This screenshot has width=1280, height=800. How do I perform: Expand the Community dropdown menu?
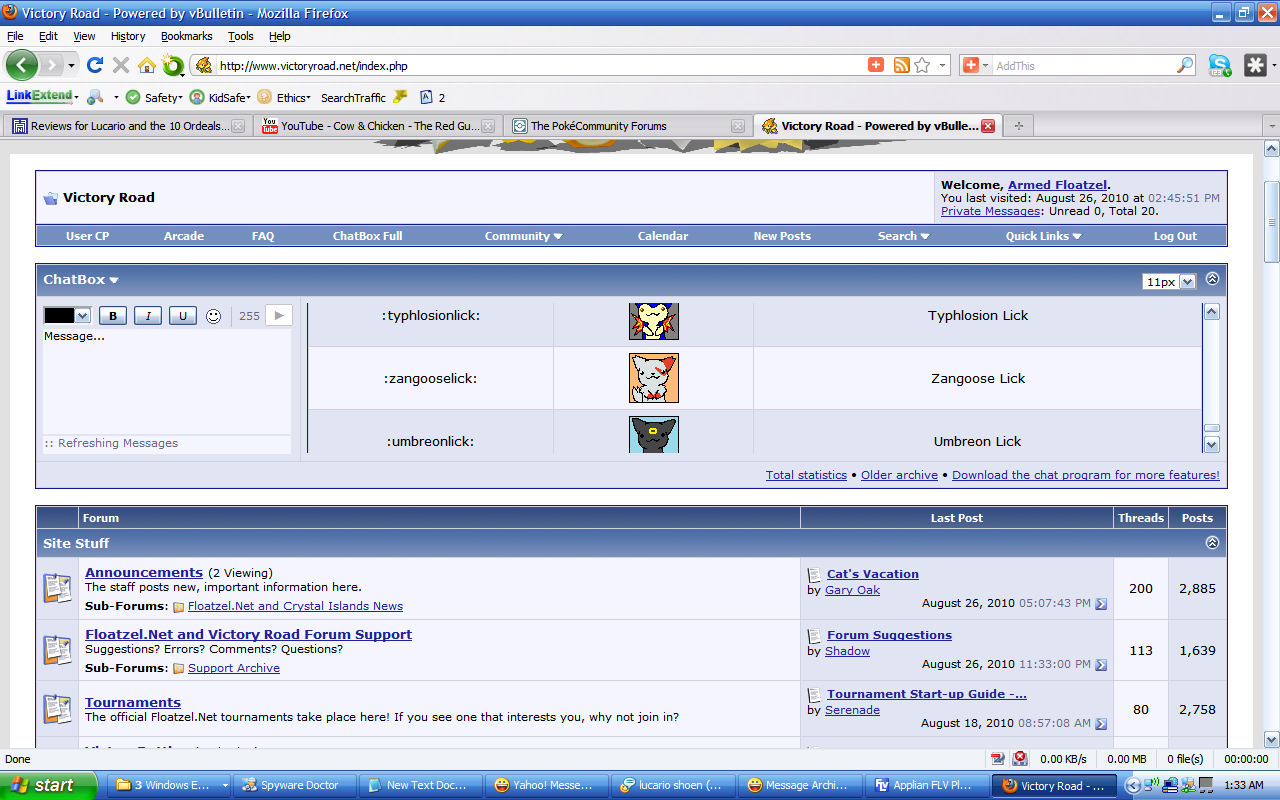[523, 236]
